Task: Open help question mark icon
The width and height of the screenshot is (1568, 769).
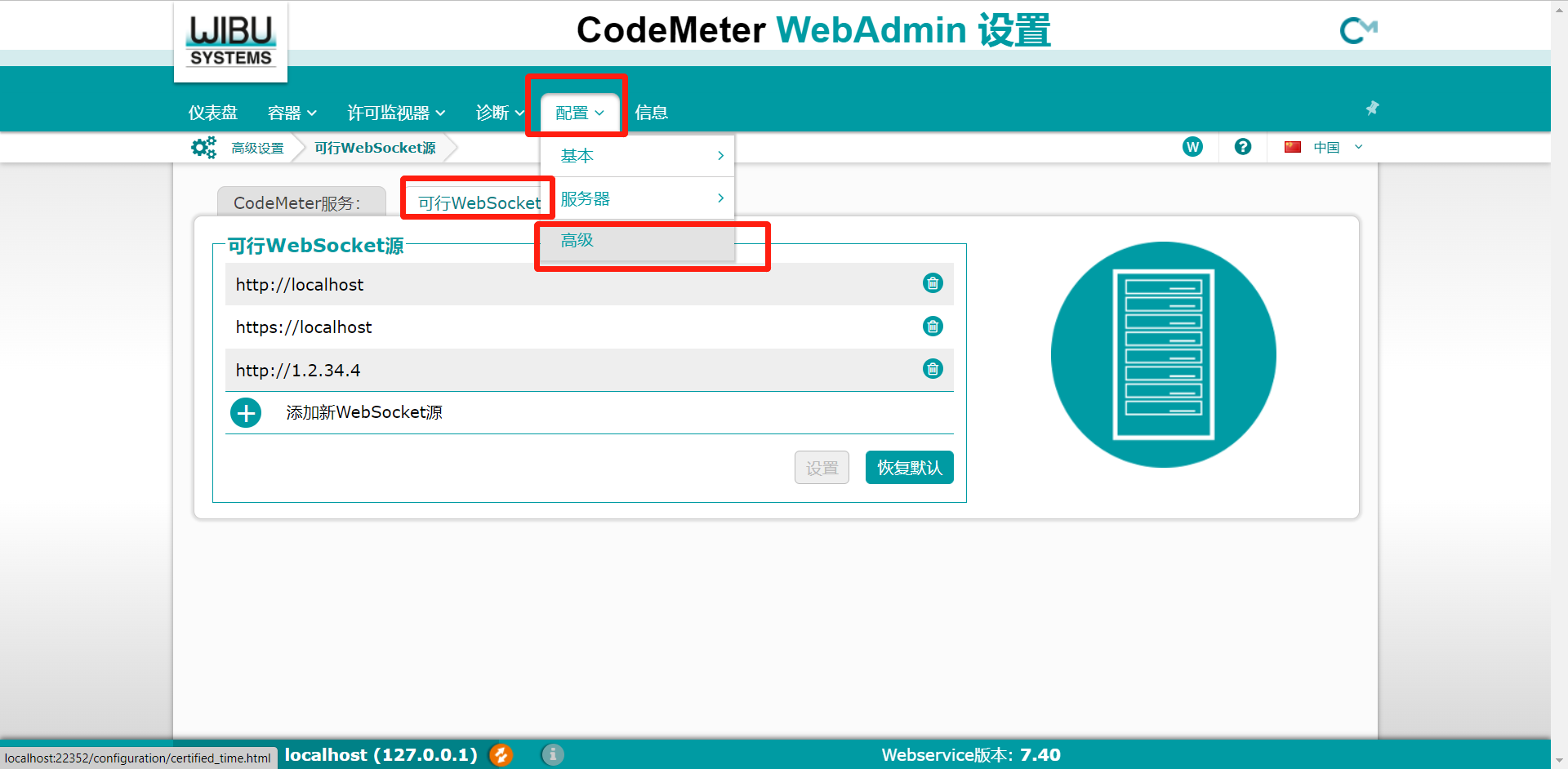Action: coord(1243,147)
